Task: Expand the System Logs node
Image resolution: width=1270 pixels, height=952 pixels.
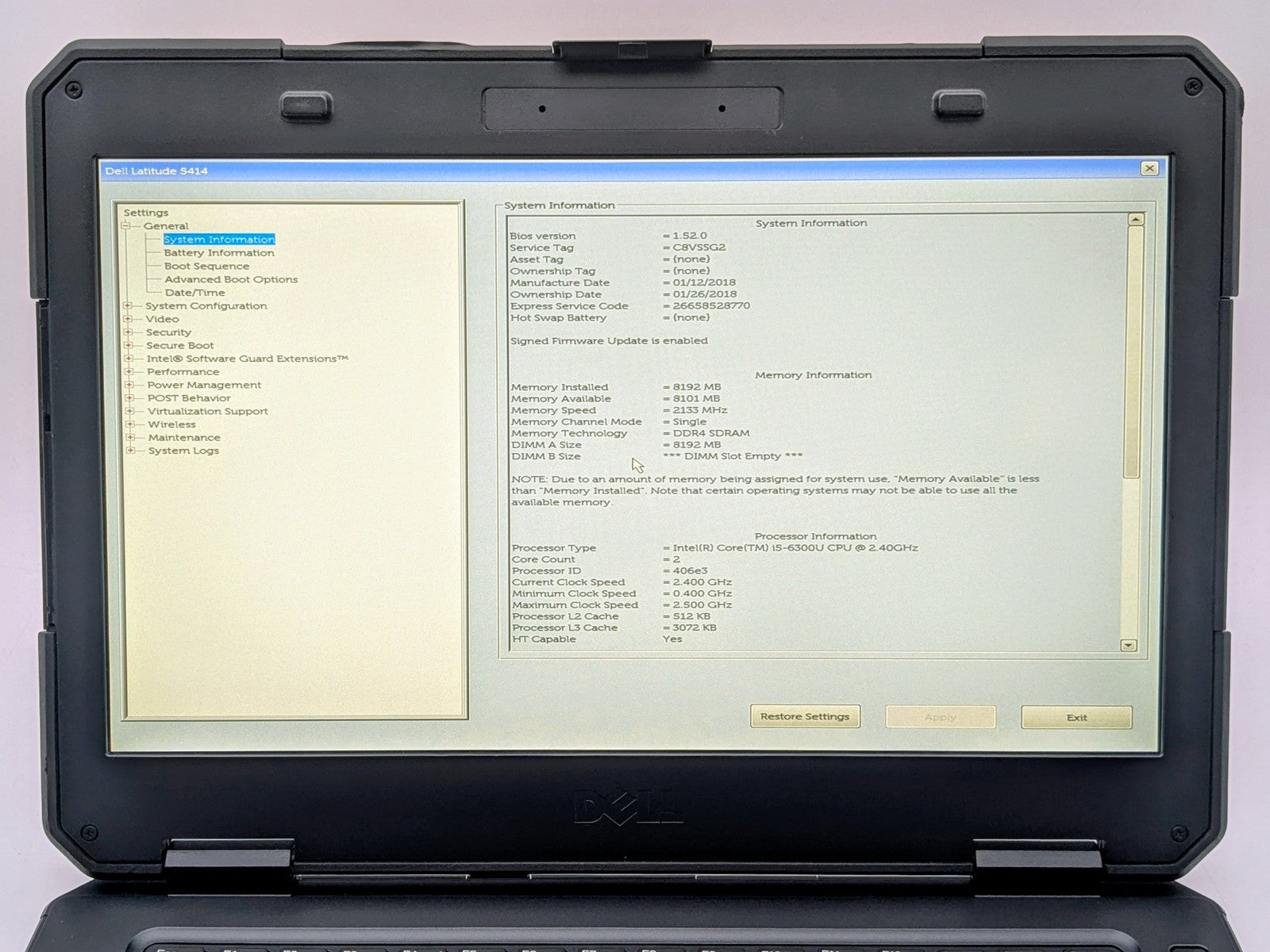Action: (130, 451)
